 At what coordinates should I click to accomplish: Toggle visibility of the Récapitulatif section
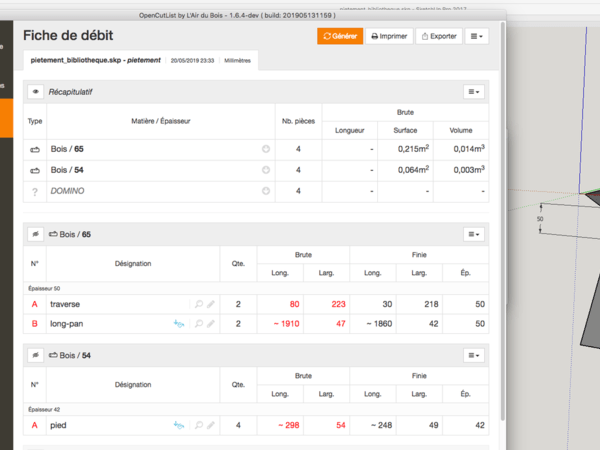click(x=36, y=91)
